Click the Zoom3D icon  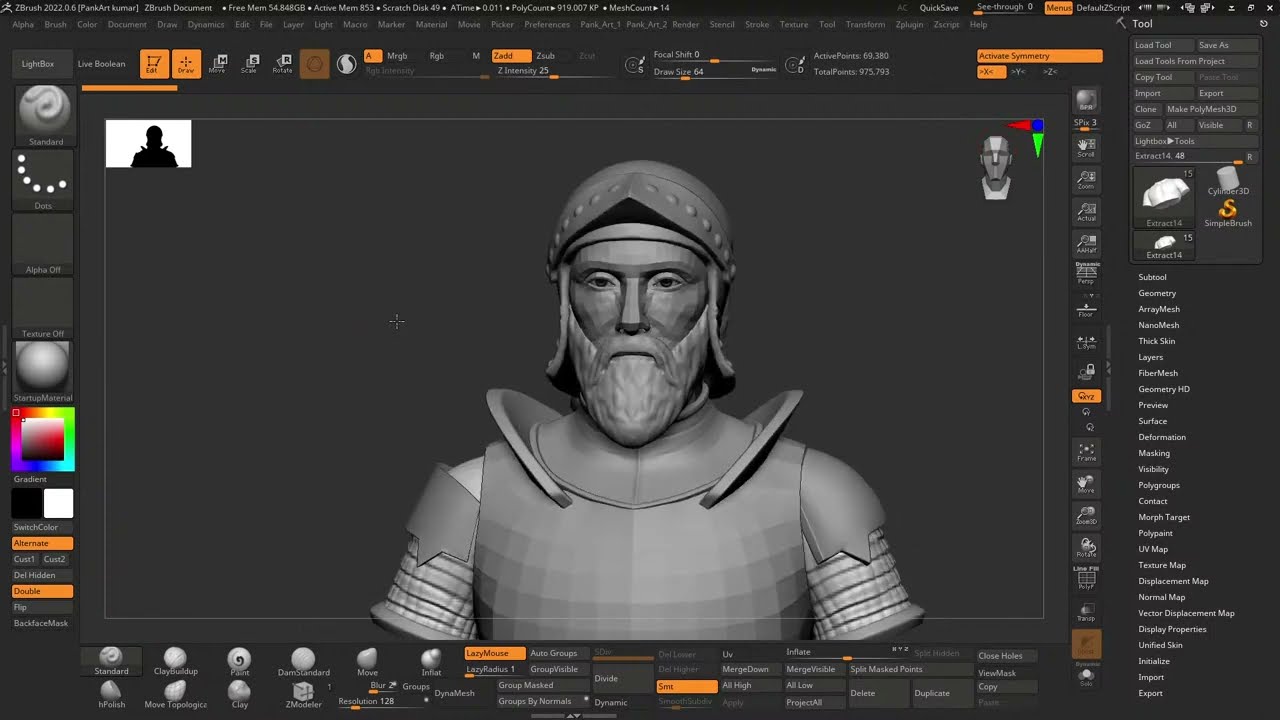point(1086,516)
